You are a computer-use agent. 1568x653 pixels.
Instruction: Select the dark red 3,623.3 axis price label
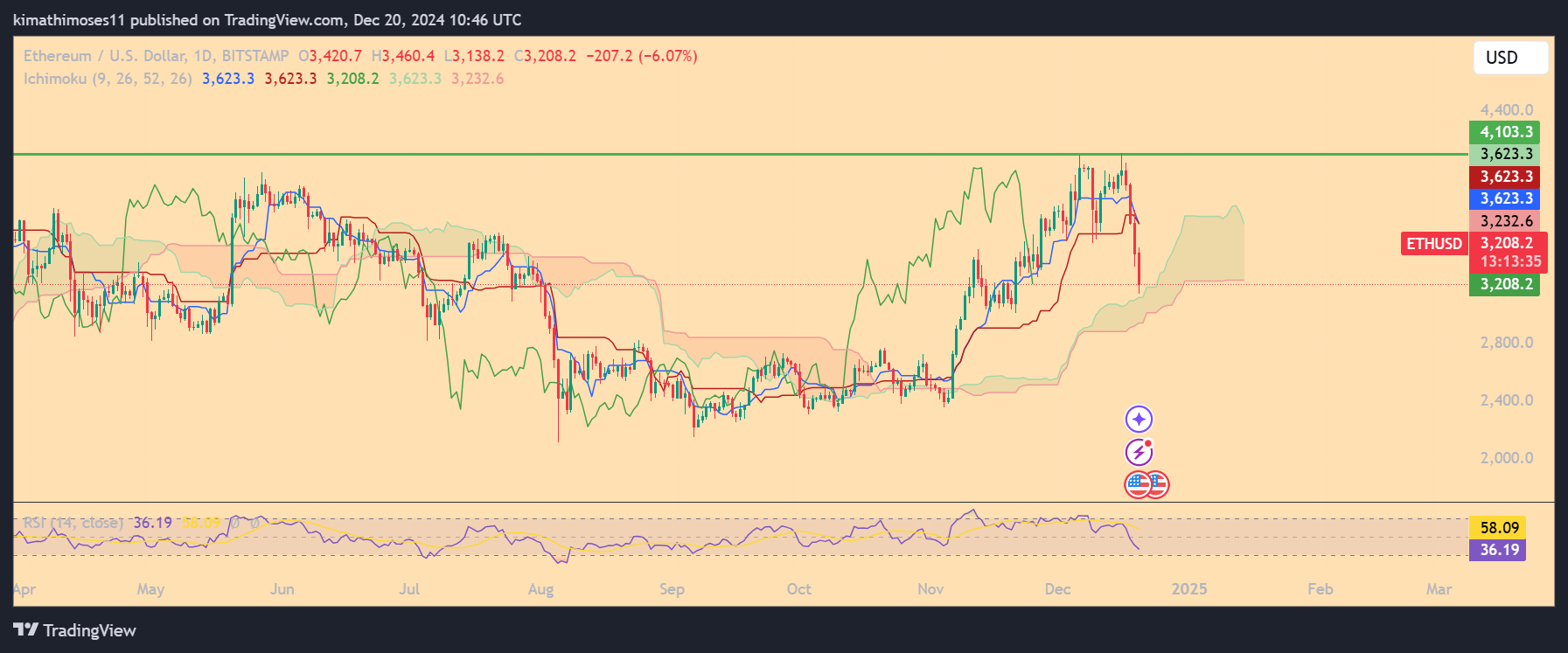tap(1504, 177)
